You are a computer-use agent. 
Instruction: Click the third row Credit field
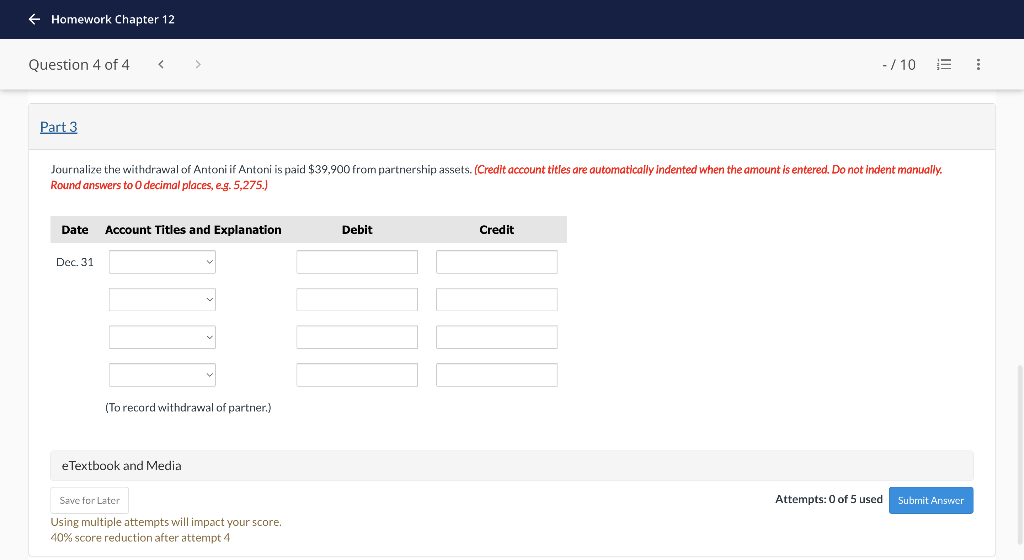pos(497,337)
